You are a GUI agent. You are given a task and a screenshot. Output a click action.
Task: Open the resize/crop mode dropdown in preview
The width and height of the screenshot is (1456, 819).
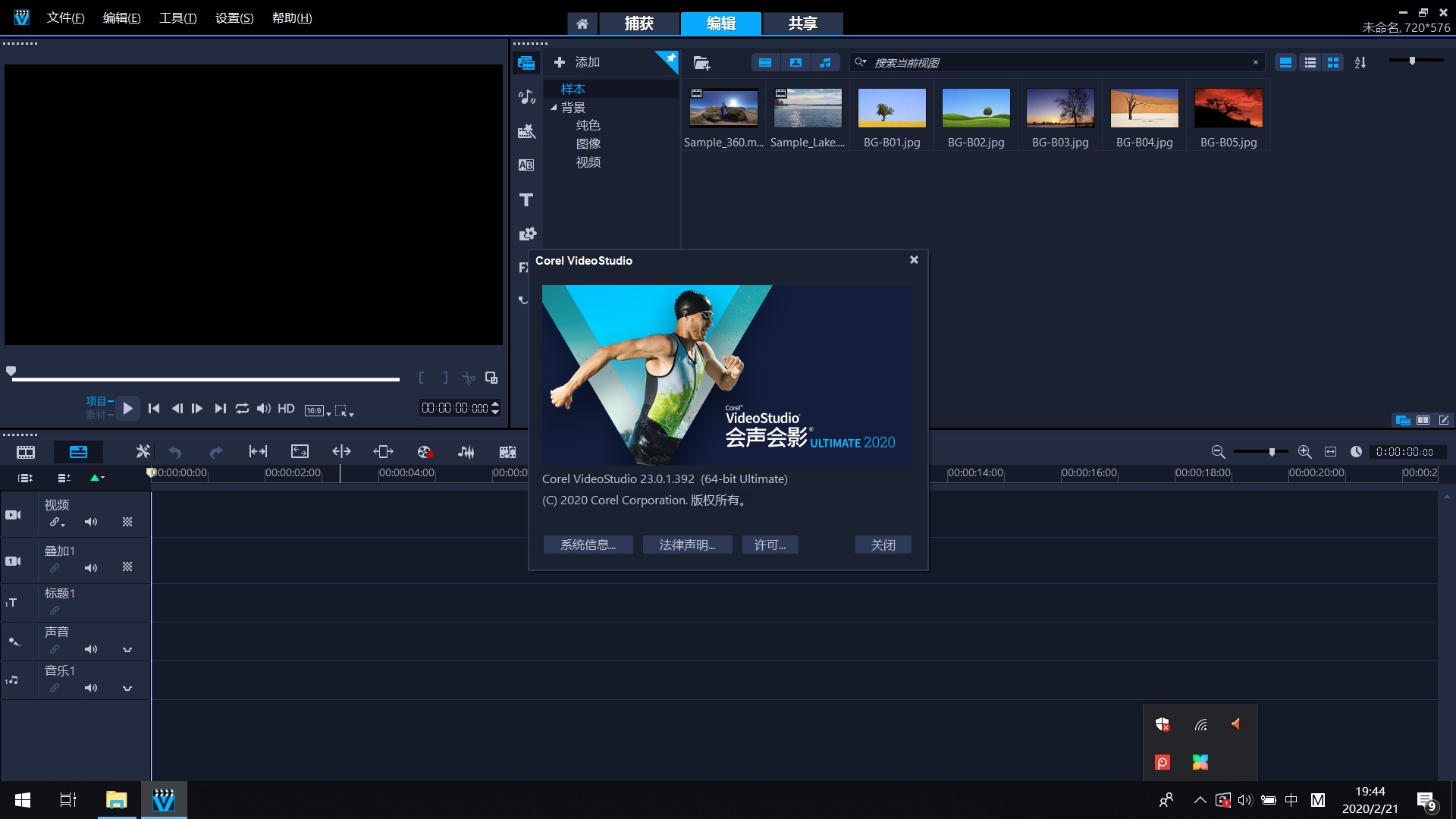(344, 411)
